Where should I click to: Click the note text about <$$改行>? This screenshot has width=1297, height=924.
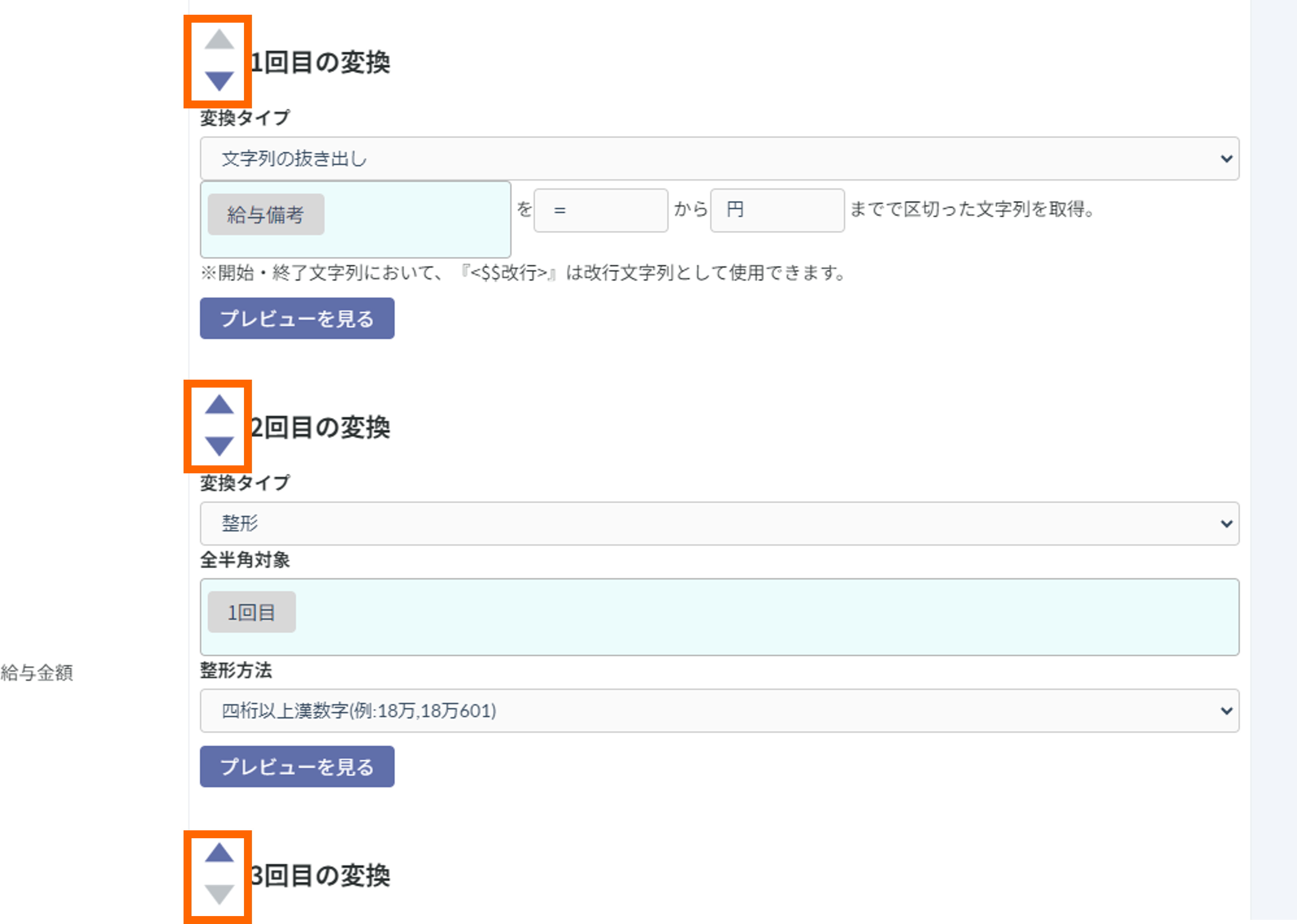pos(523,273)
